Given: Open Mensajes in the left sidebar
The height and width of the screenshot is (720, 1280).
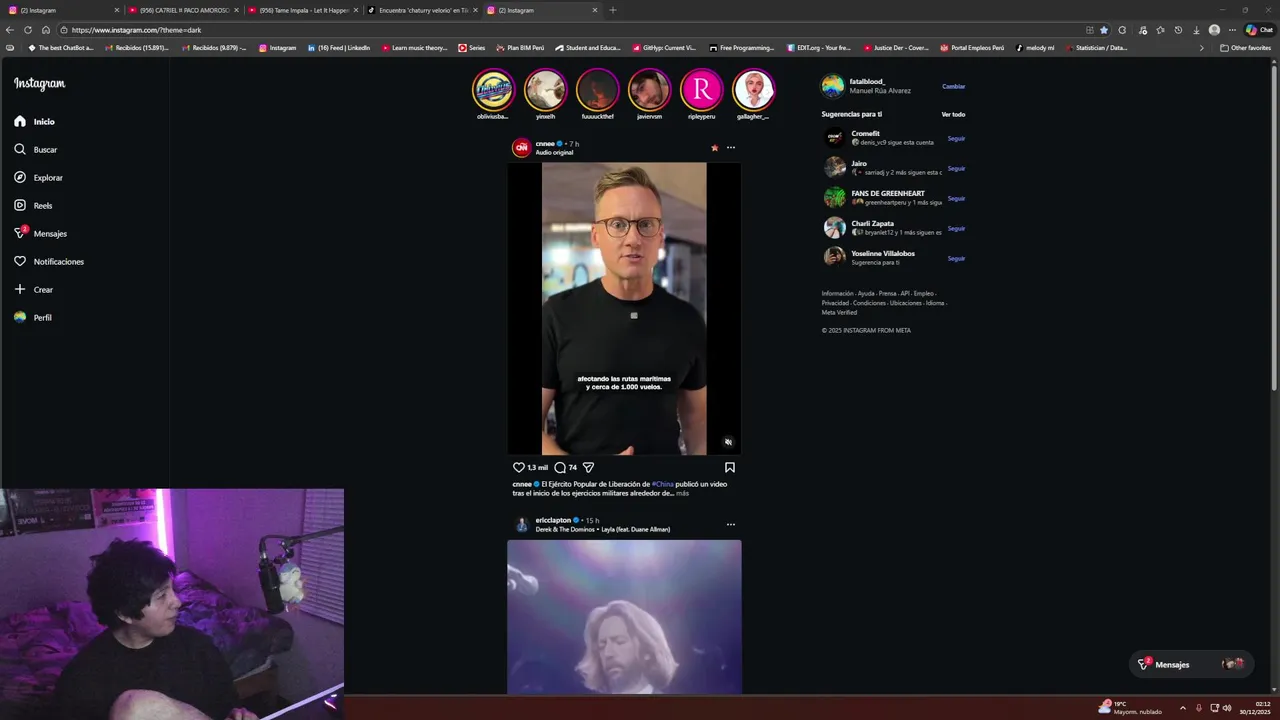Looking at the screenshot, I should pos(40,233).
